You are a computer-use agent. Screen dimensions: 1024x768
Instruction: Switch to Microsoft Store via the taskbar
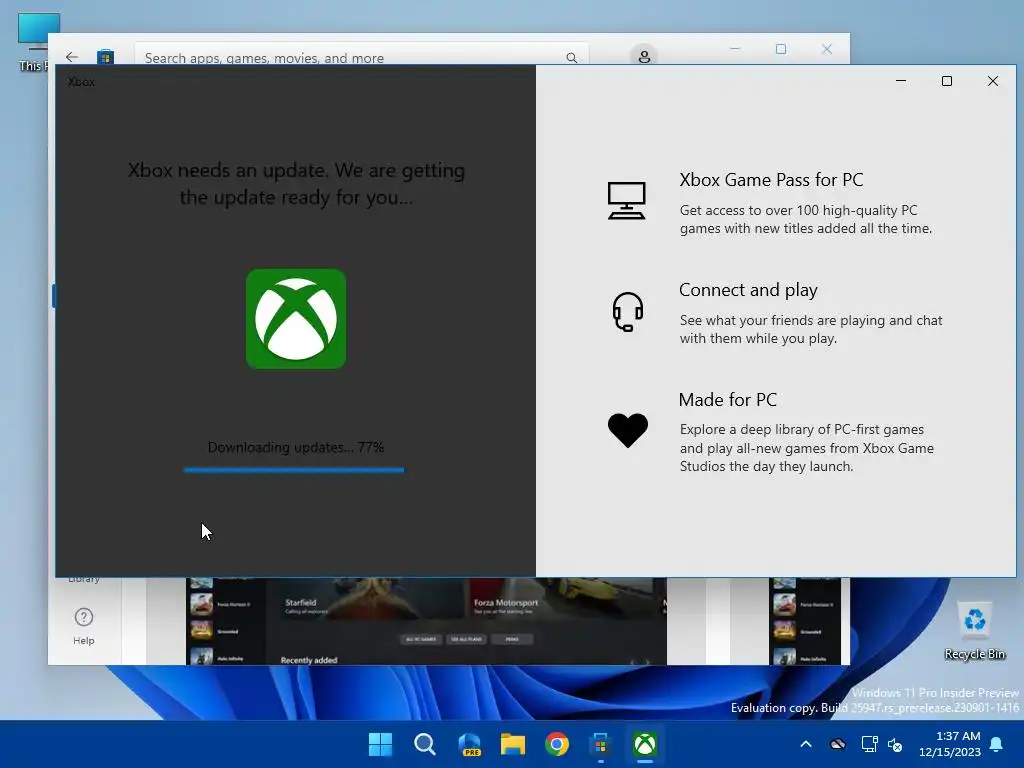(x=600, y=744)
